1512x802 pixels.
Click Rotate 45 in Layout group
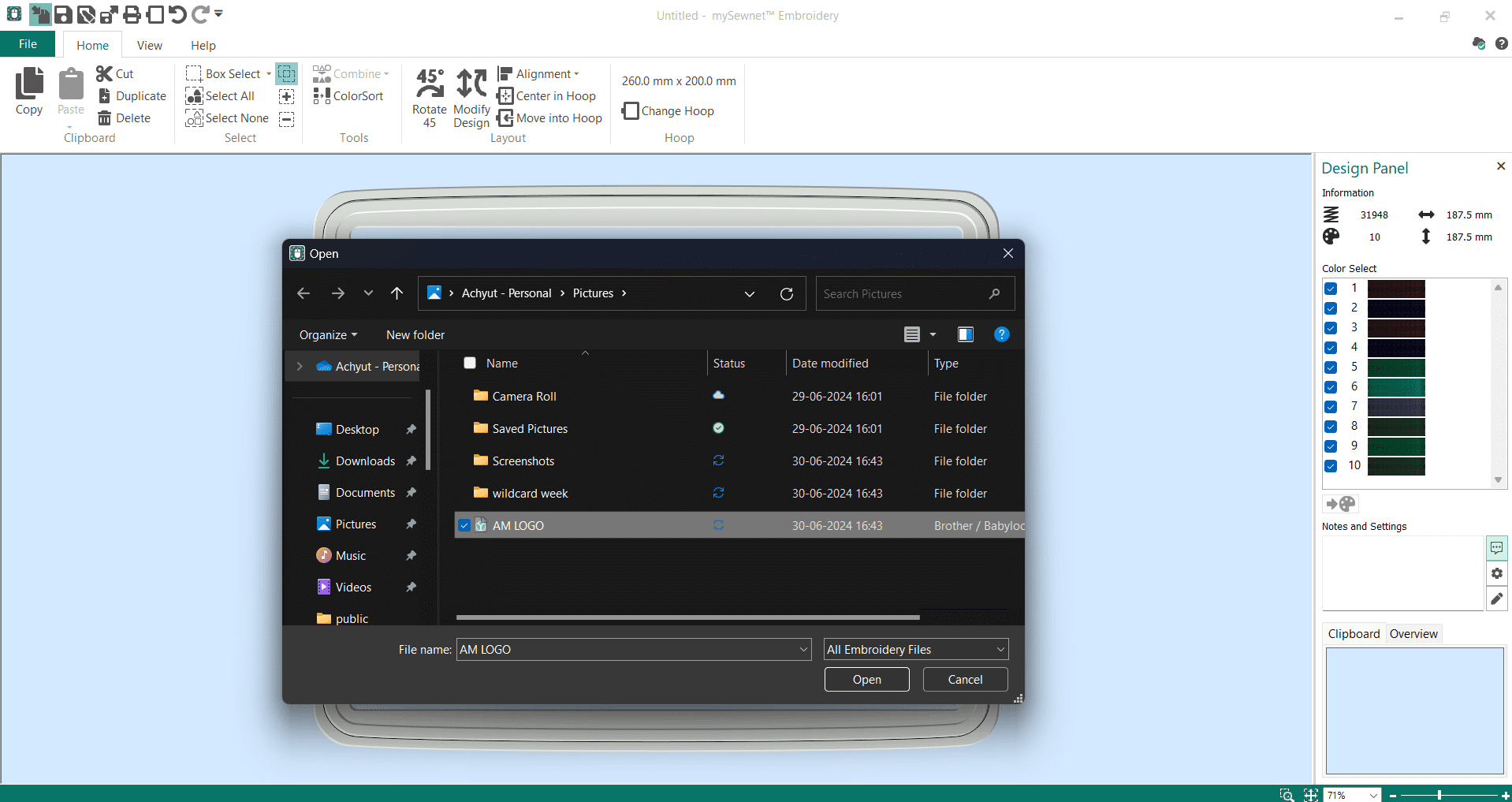tap(430, 98)
